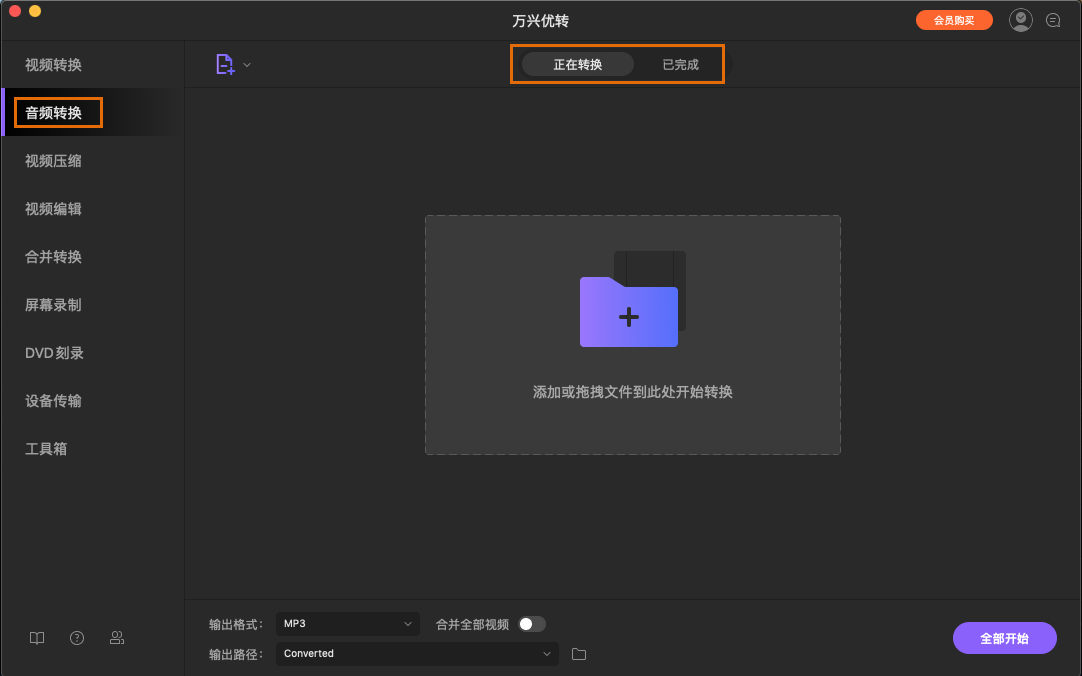Click the community/contact icon at bottom left
Image resolution: width=1082 pixels, height=676 pixels.
click(x=117, y=637)
